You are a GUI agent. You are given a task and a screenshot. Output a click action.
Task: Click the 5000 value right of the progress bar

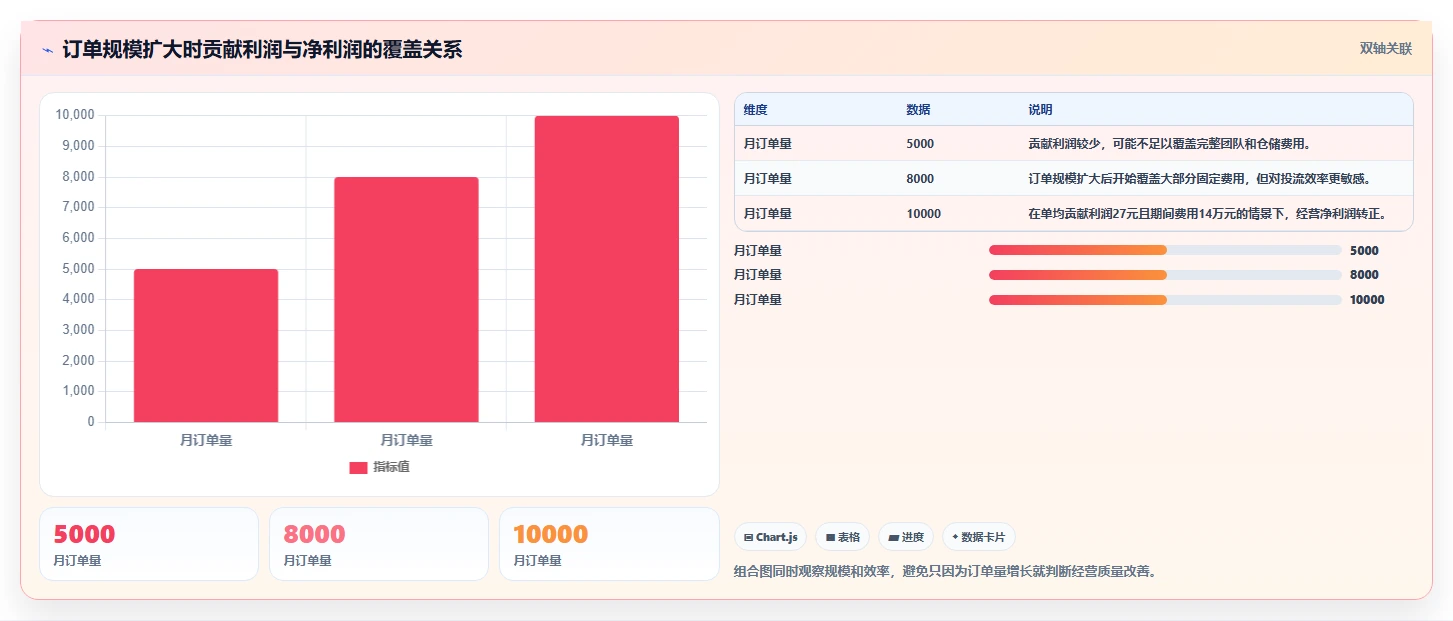click(x=1364, y=251)
